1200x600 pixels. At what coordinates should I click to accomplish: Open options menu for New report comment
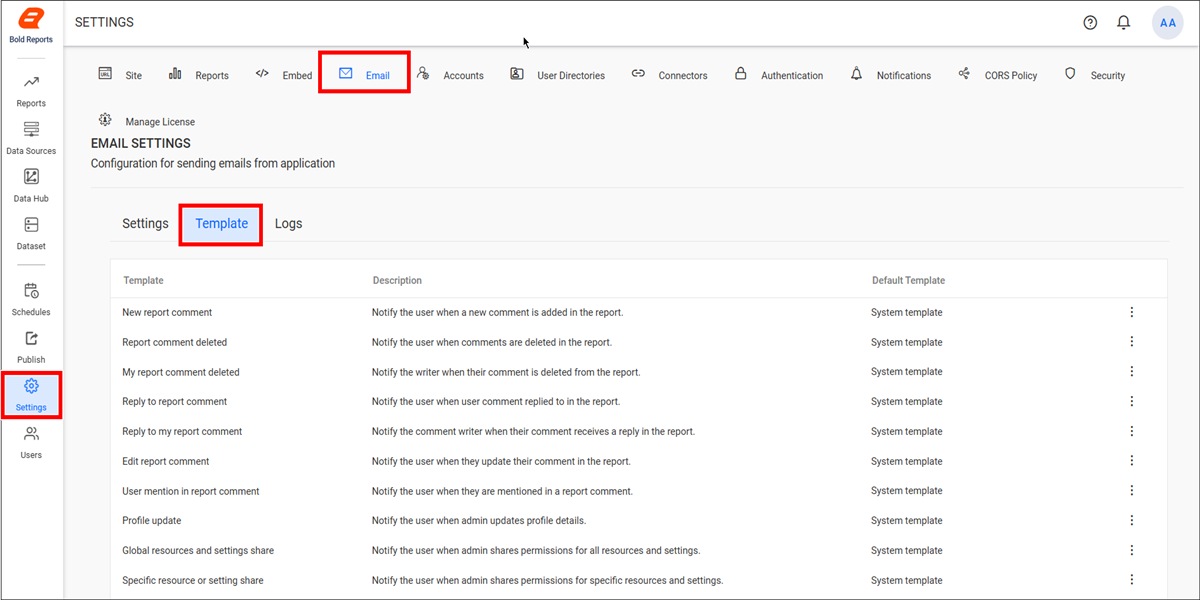tap(1132, 312)
